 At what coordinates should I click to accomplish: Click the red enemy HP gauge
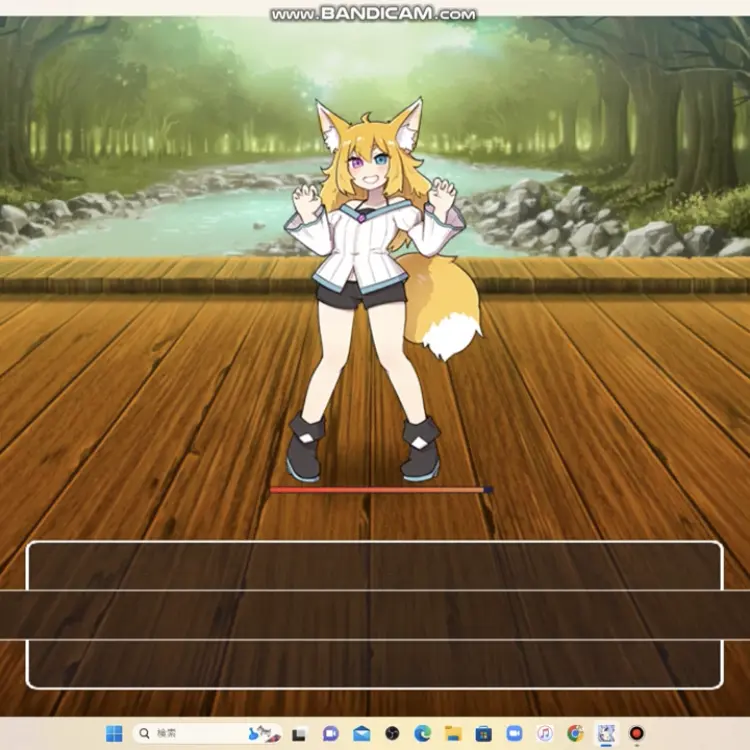point(381,490)
